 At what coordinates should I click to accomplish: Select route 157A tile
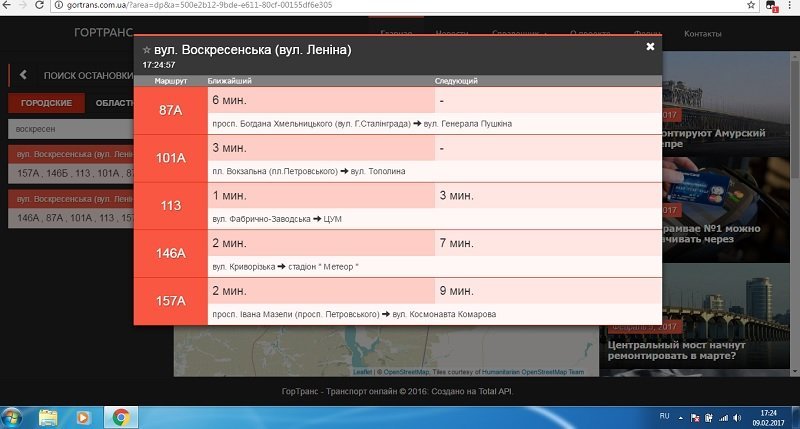pyautogui.click(x=170, y=301)
